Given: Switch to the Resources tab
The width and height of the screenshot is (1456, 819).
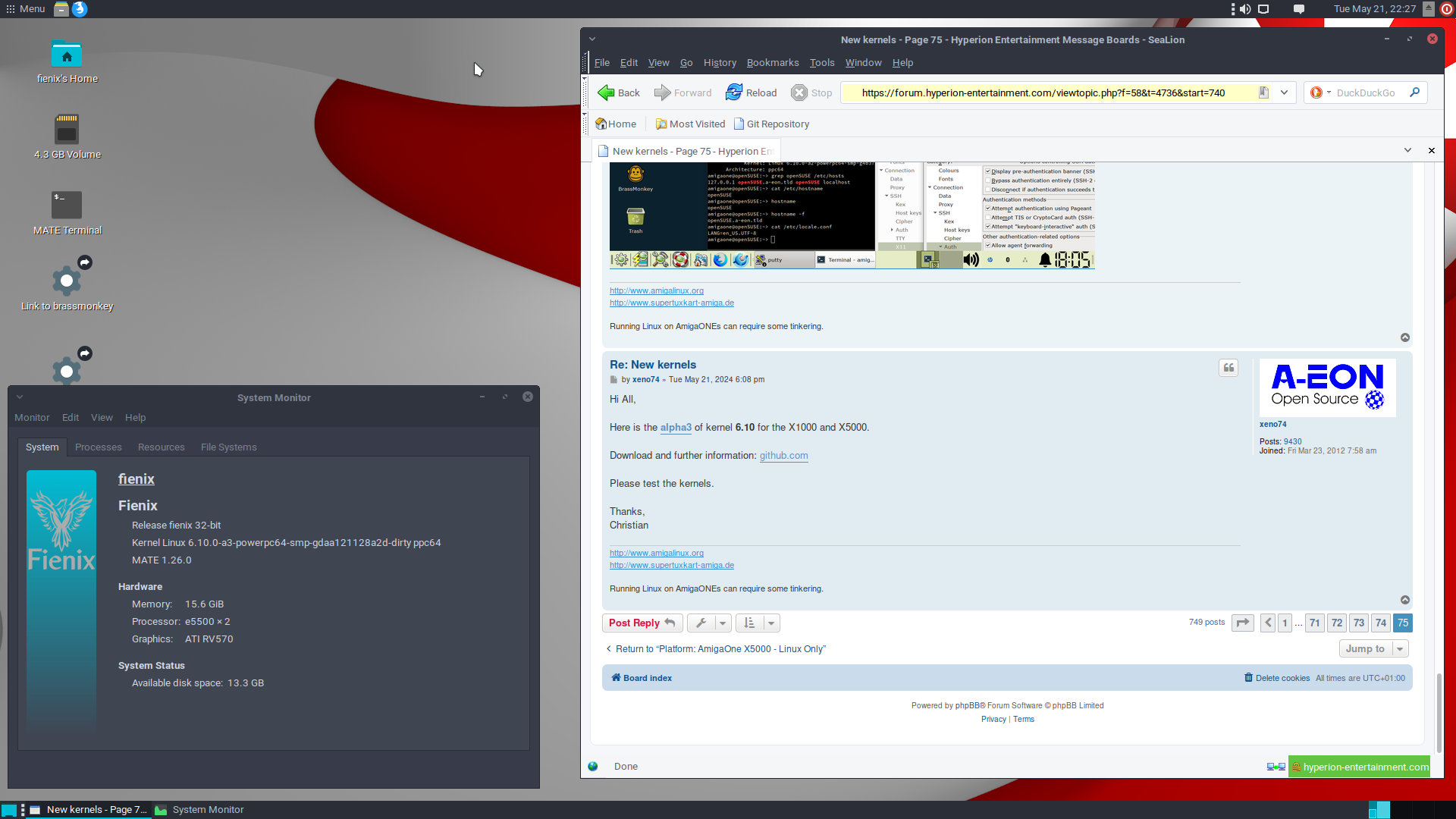Looking at the screenshot, I should (x=161, y=447).
